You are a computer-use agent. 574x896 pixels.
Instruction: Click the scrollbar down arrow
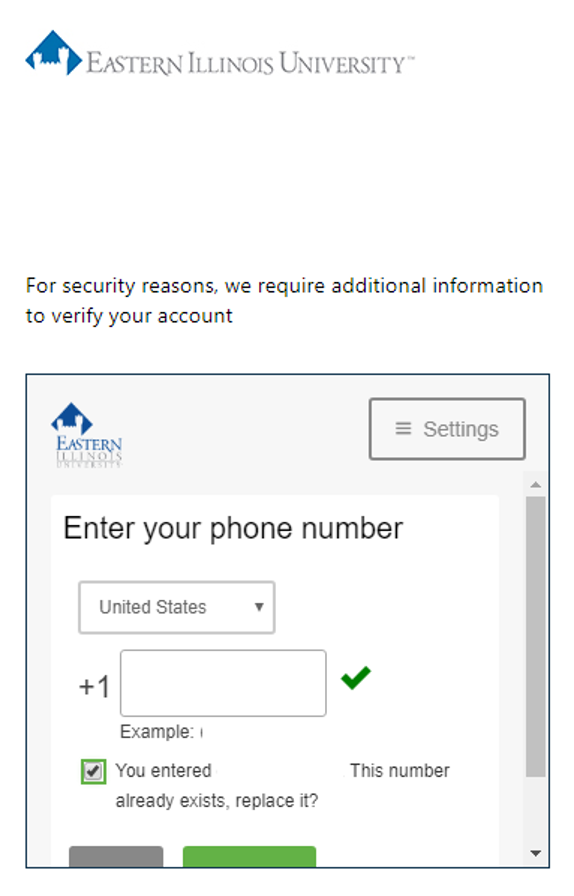(x=536, y=854)
